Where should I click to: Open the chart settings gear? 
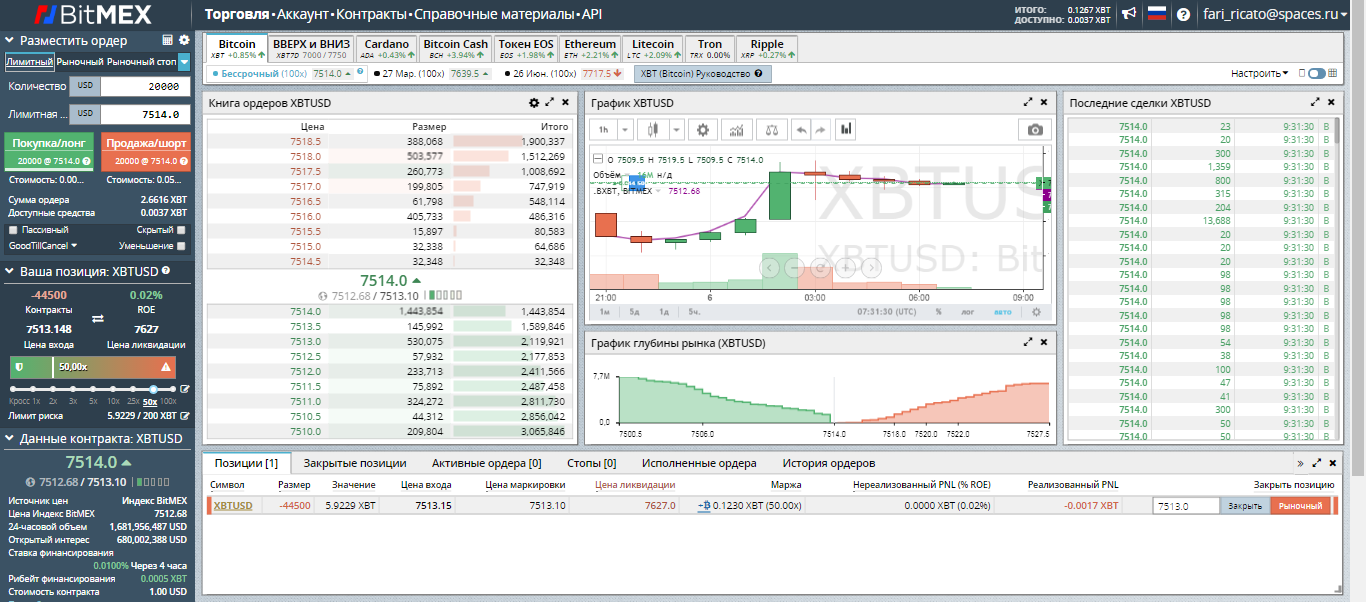[x=703, y=129]
